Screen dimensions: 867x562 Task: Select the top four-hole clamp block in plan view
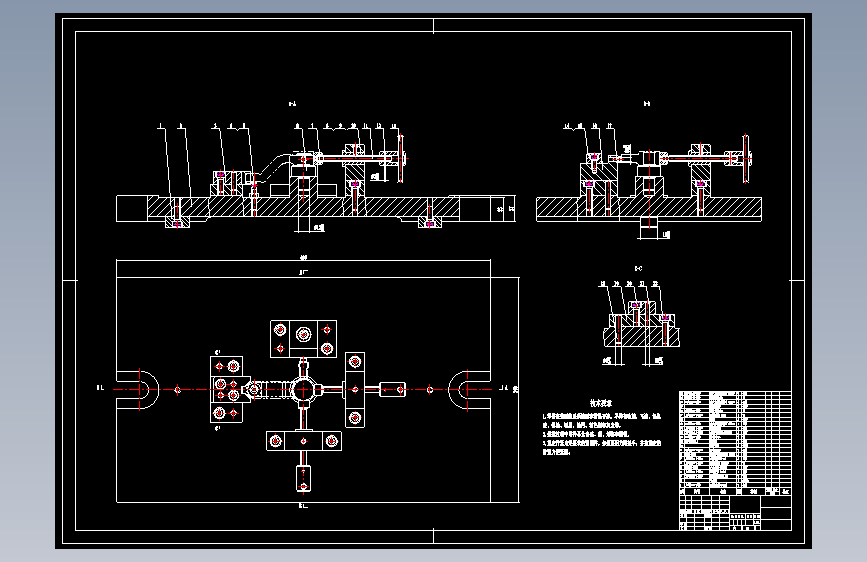tap(303, 339)
